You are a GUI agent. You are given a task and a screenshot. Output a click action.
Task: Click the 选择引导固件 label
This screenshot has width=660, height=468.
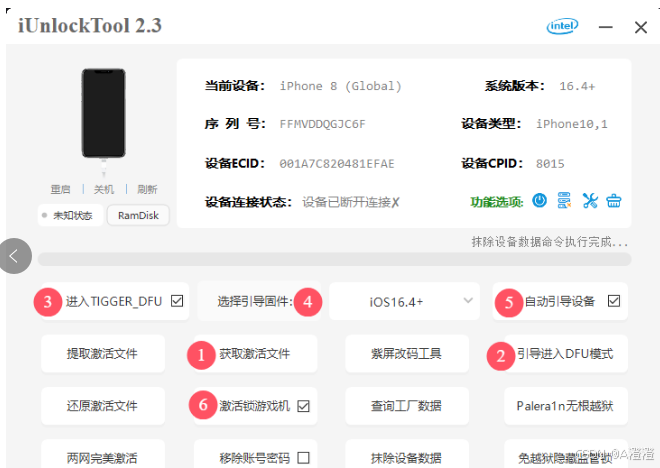click(x=255, y=301)
